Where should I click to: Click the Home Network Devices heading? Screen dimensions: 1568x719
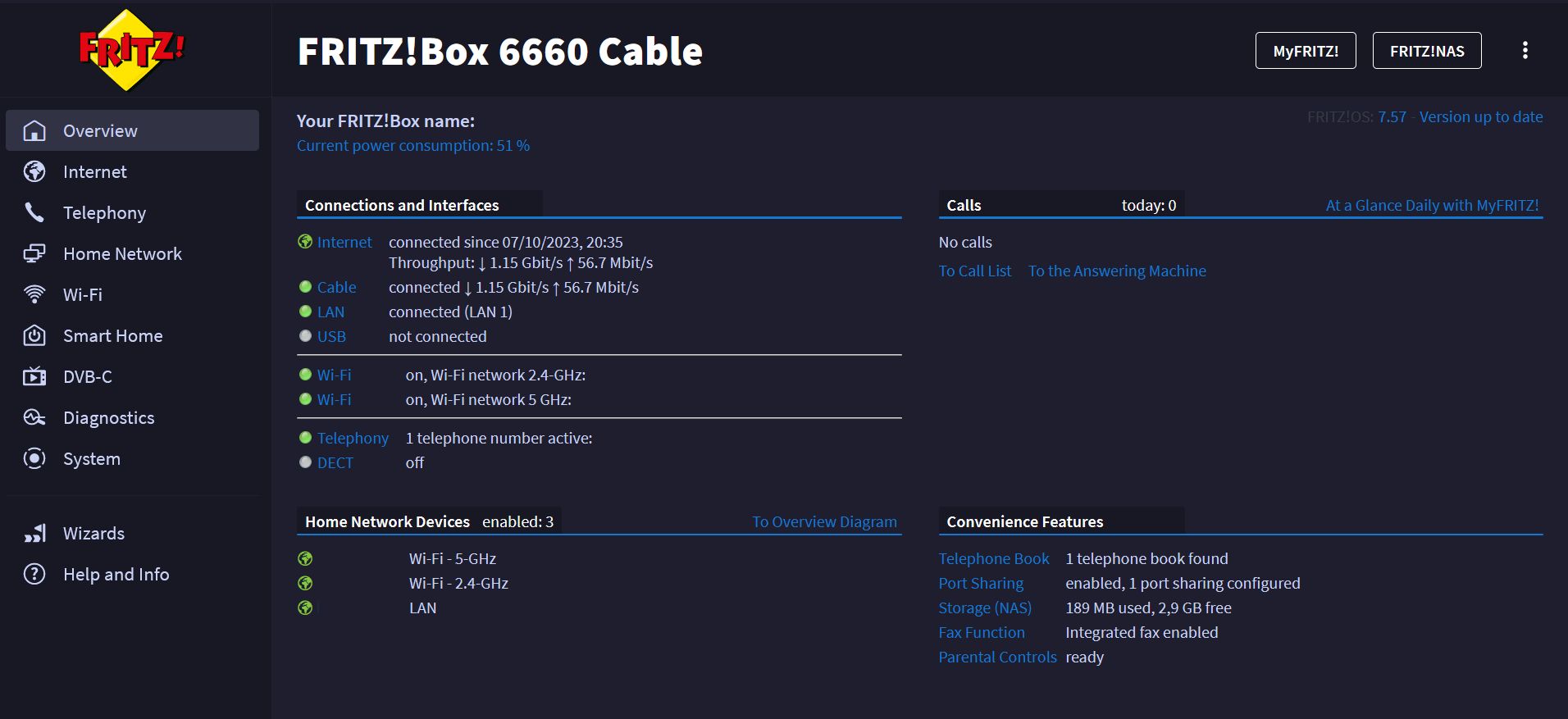click(x=387, y=521)
